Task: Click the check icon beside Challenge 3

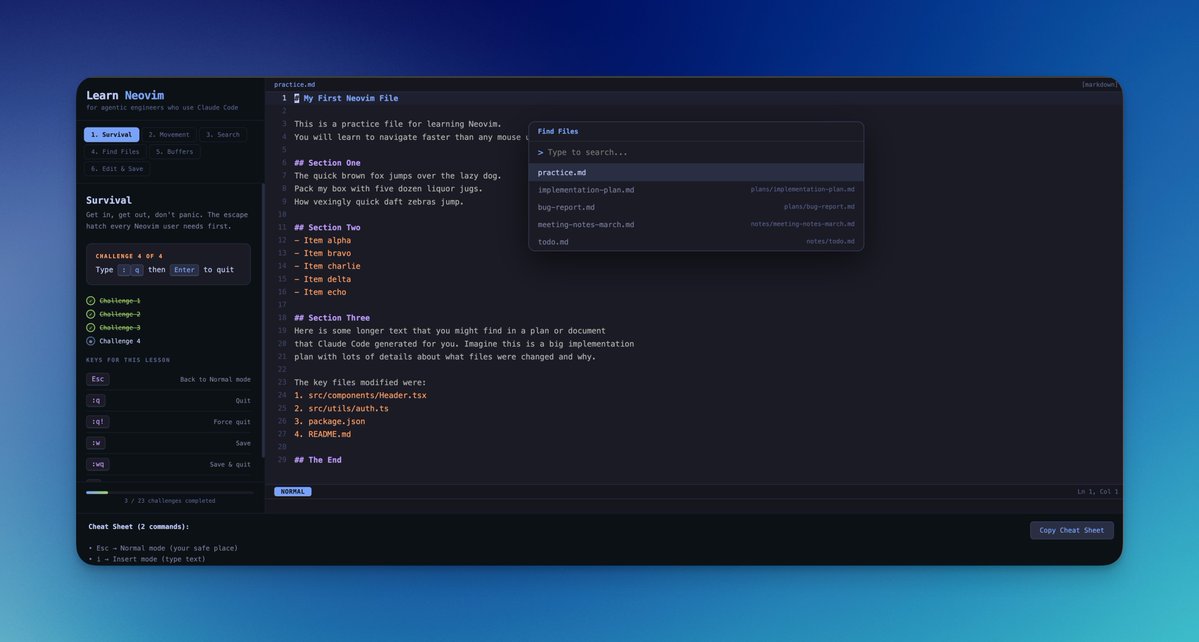Action: [x=90, y=328]
